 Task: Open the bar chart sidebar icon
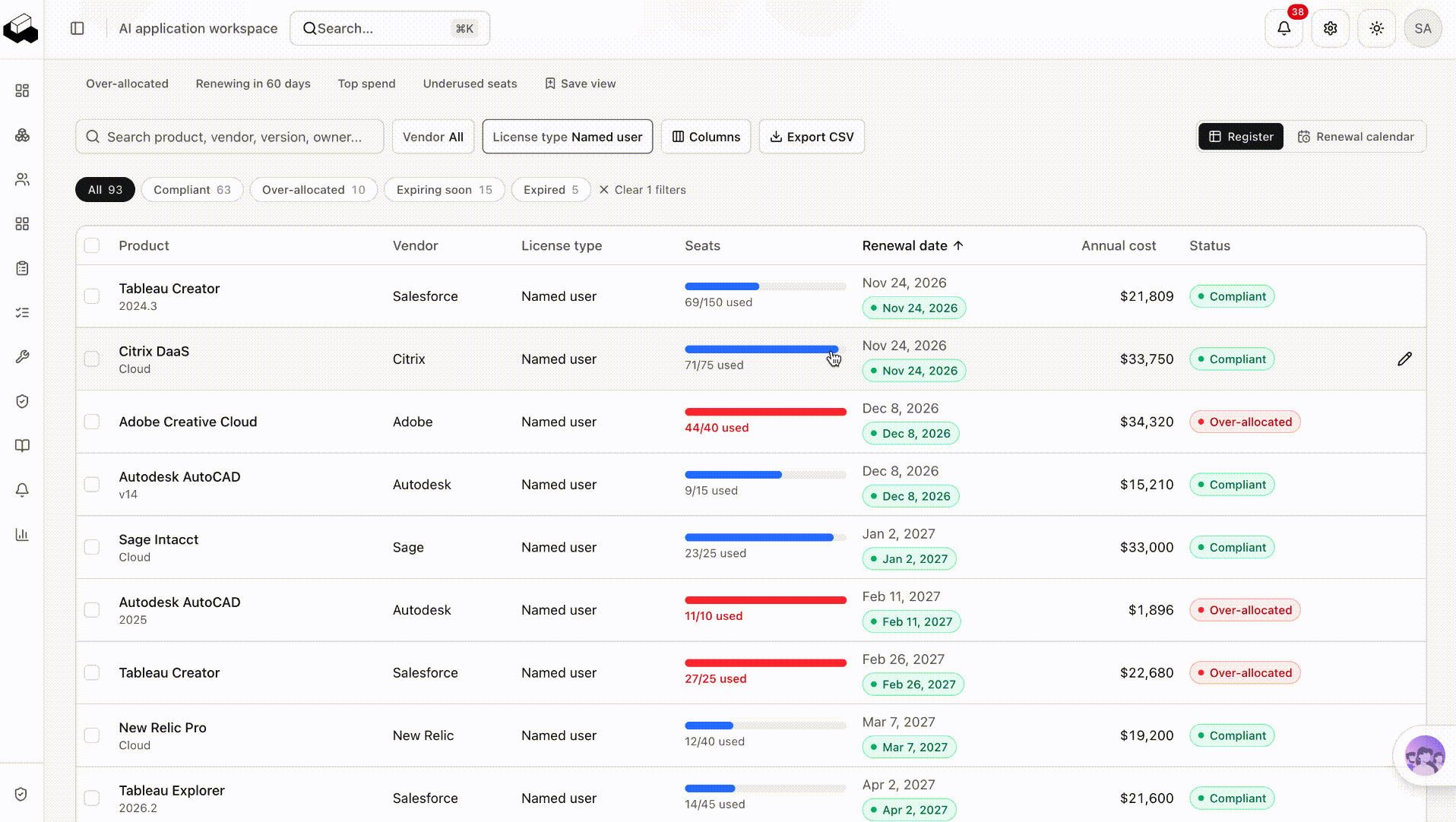tap(22, 534)
